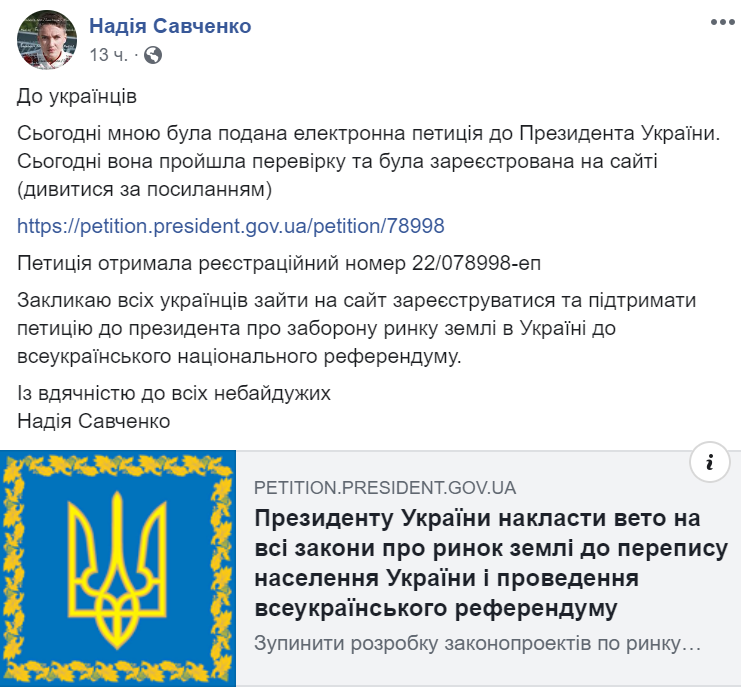741x687 pixels.
Task: Click the globe public privacy icon
Action: [x=153, y=55]
